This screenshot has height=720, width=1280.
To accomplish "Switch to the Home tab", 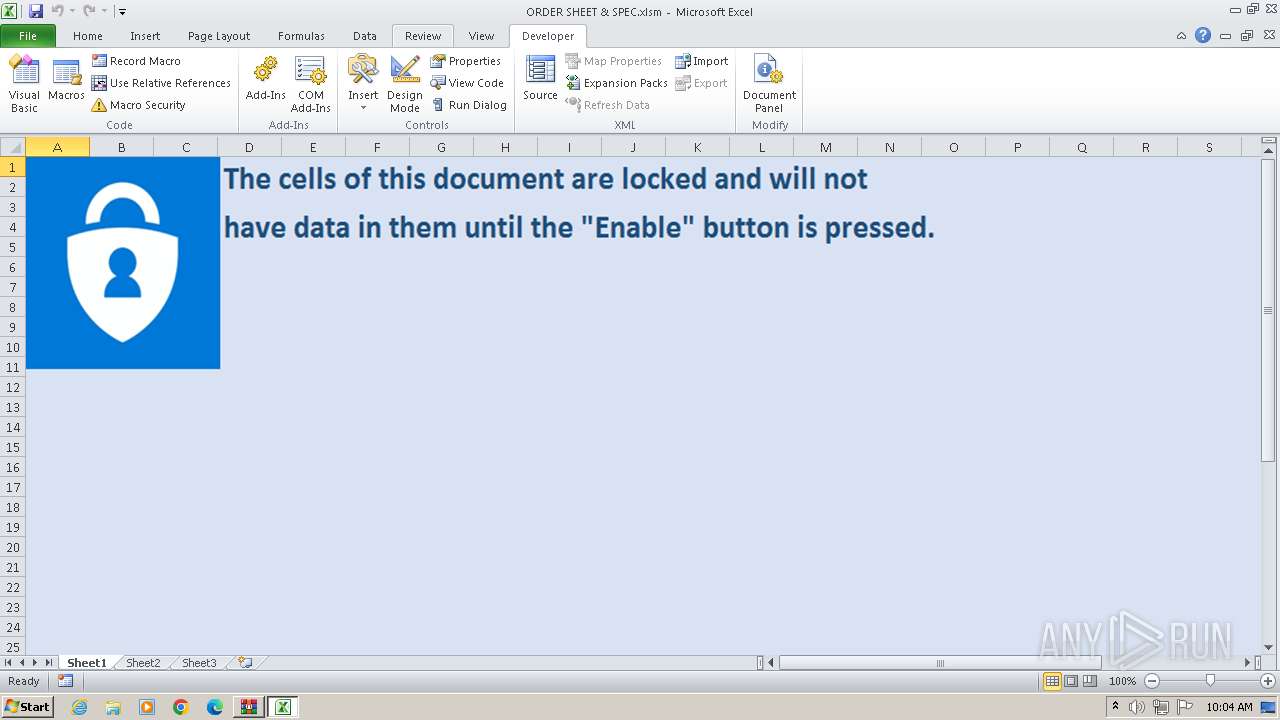I will pyautogui.click(x=88, y=36).
